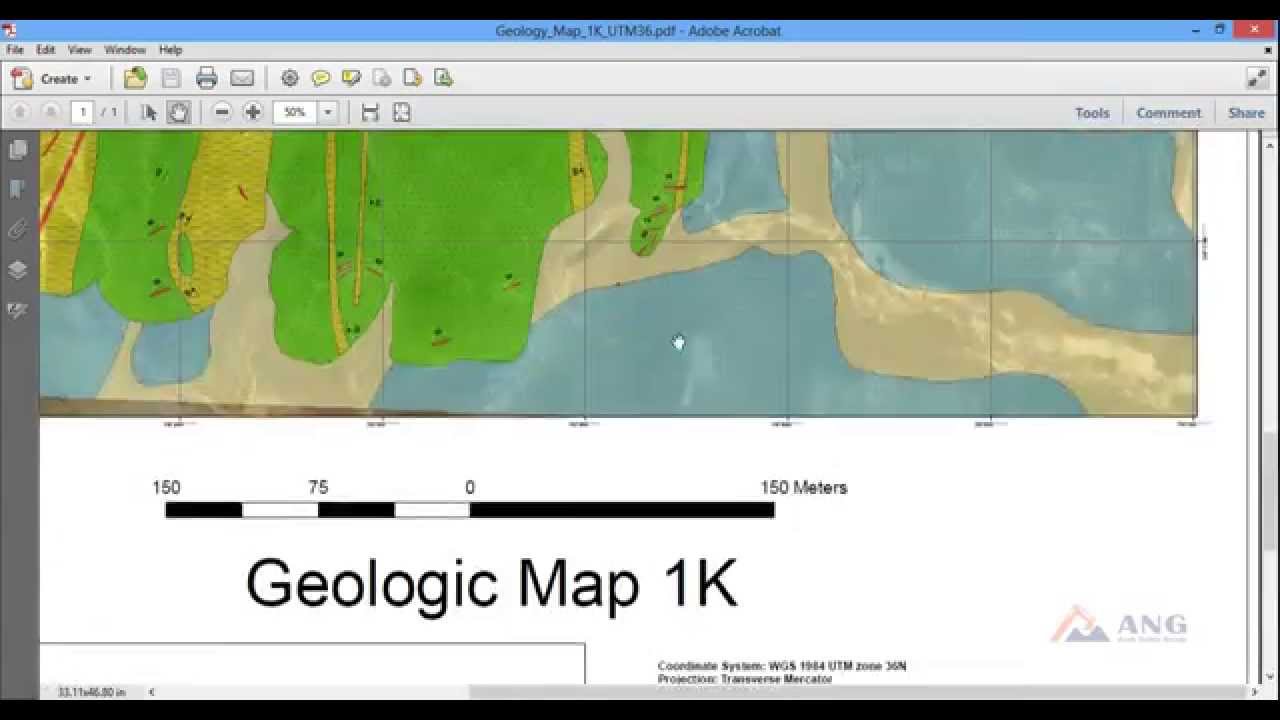1280x720 pixels.
Task: Show Bookmarks panel in sidebar
Action: [18, 190]
